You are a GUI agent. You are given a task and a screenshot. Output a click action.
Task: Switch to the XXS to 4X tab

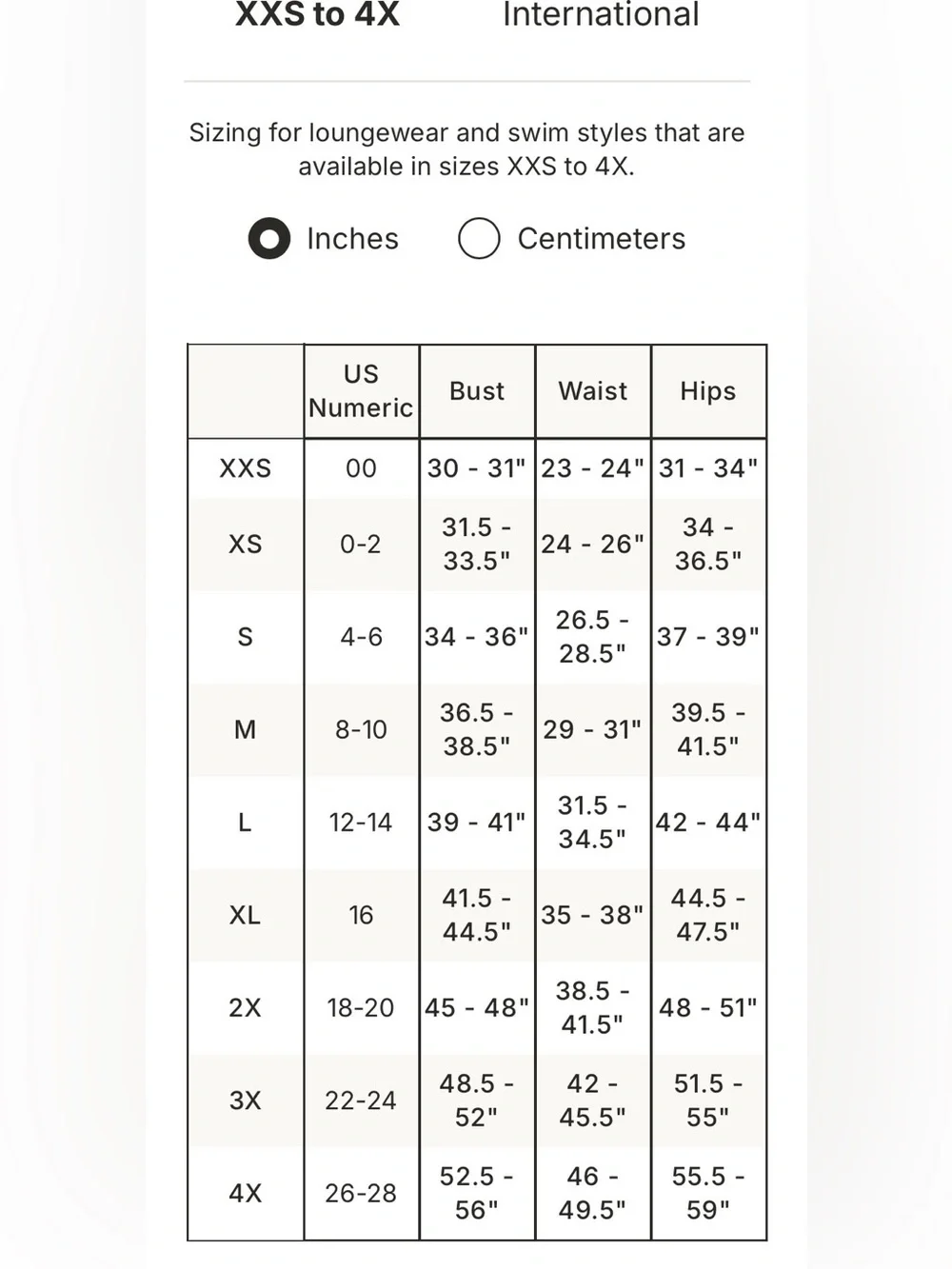tap(317, 14)
